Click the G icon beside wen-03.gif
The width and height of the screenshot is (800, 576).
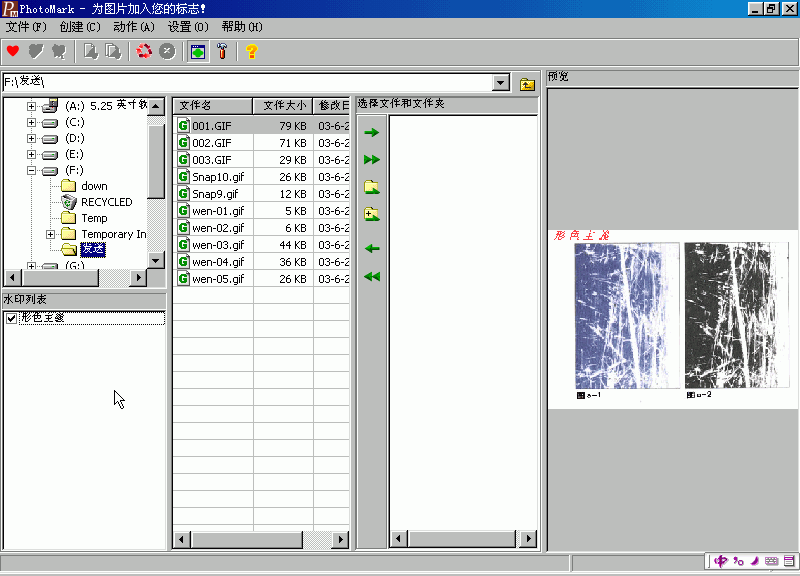pos(184,245)
